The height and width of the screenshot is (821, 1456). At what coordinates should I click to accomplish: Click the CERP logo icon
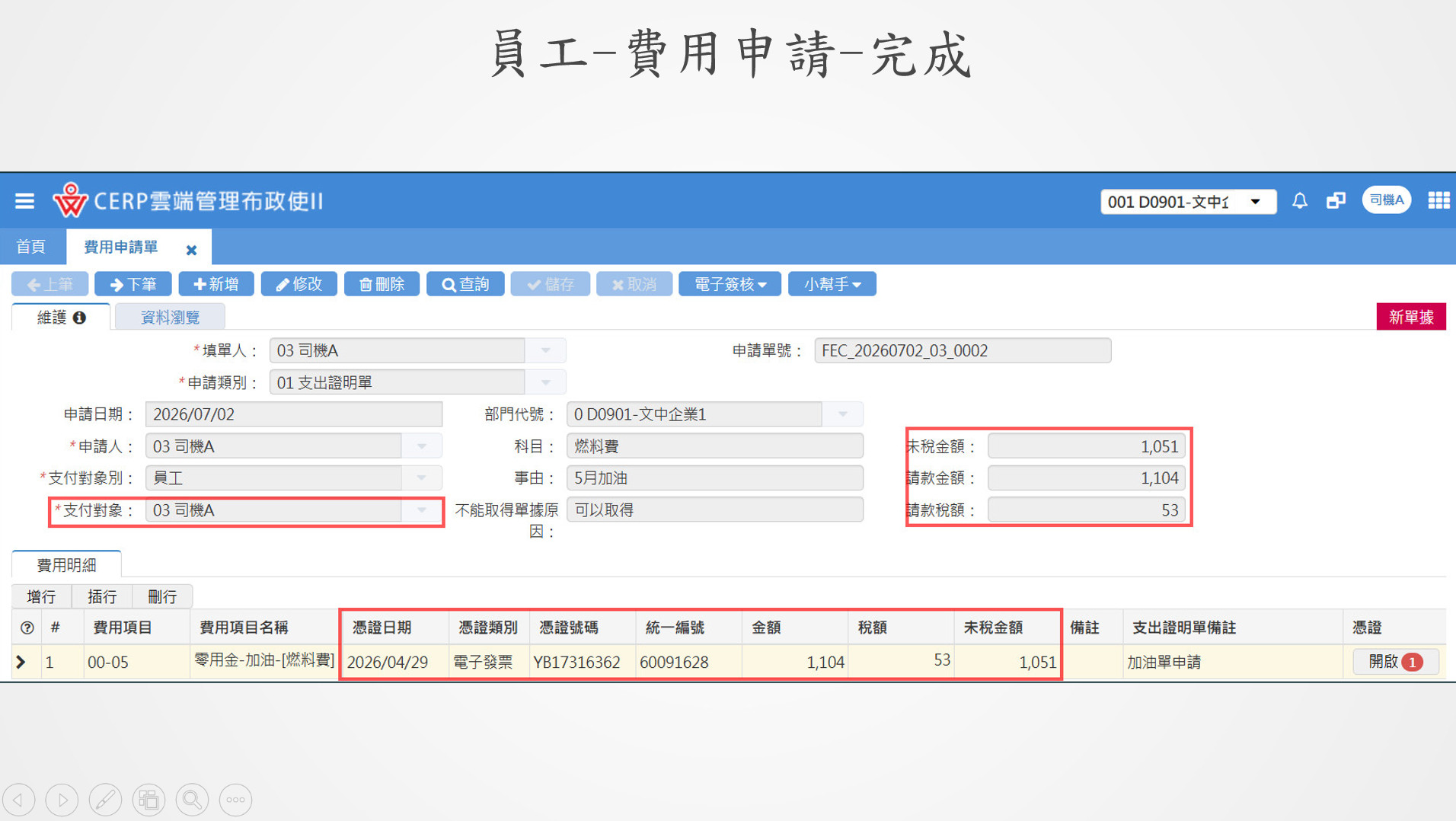coord(70,200)
